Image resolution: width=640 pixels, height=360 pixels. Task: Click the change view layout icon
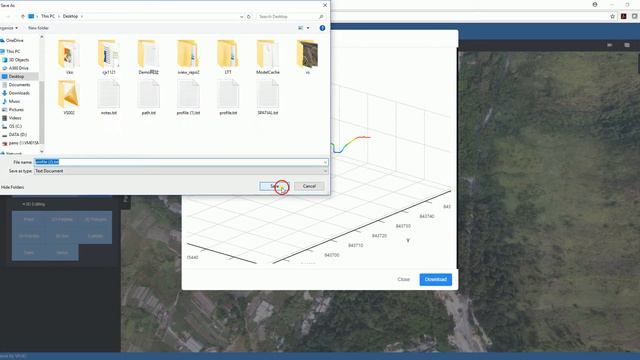pos(301,28)
